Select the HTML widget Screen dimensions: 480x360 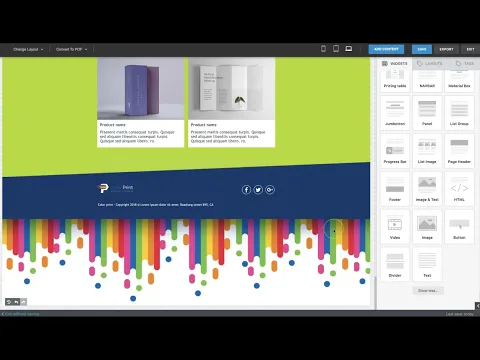[x=459, y=189]
